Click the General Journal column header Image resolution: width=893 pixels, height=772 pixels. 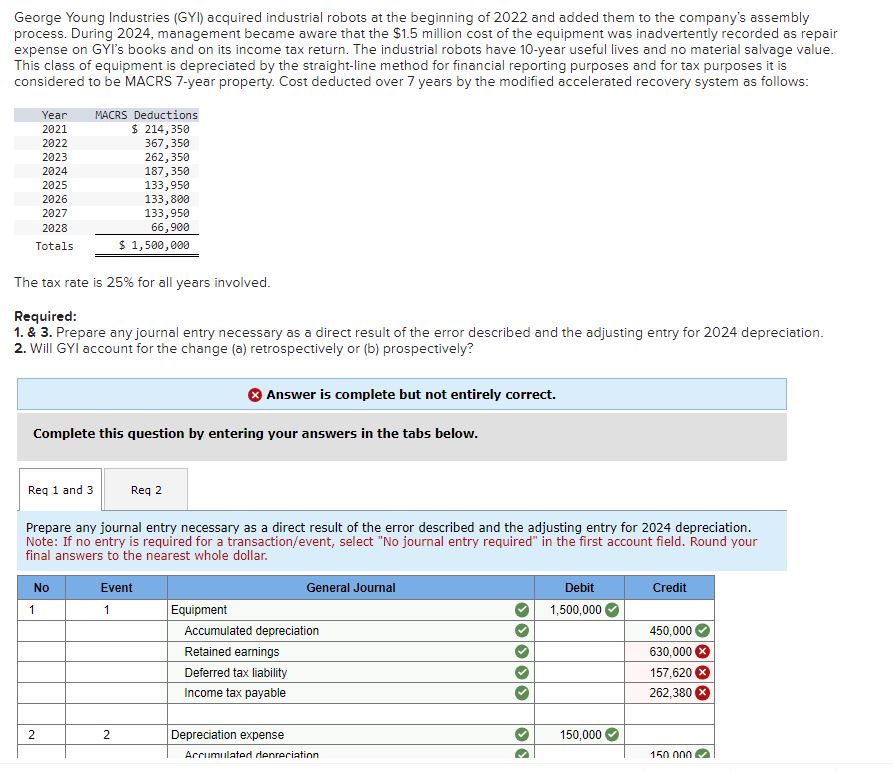point(351,588)
